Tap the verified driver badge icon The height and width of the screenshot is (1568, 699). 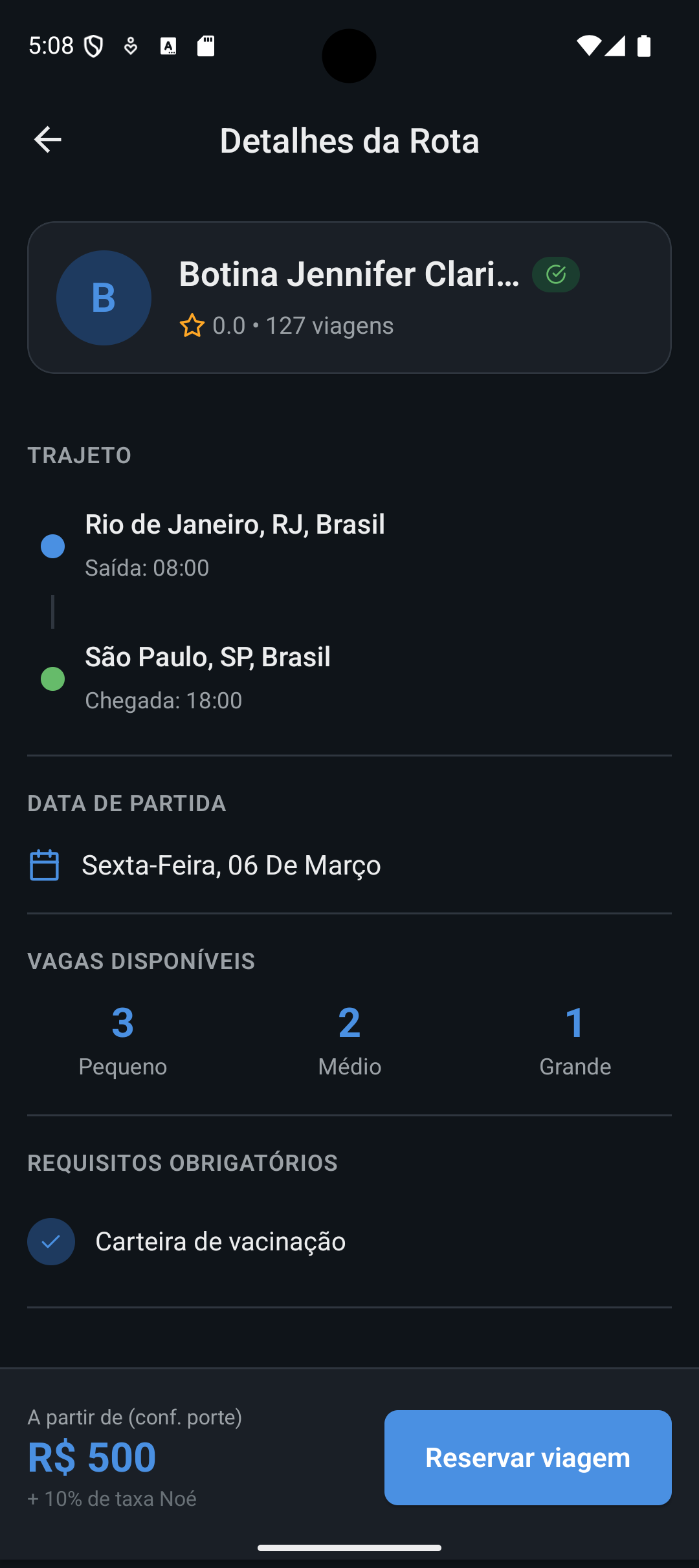(555, 275)
